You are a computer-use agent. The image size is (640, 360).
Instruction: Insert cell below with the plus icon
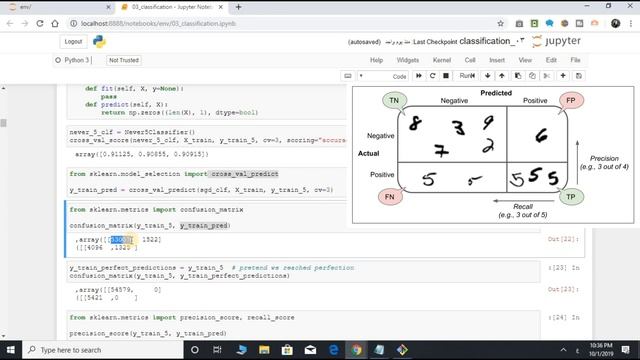click(563, 76)
